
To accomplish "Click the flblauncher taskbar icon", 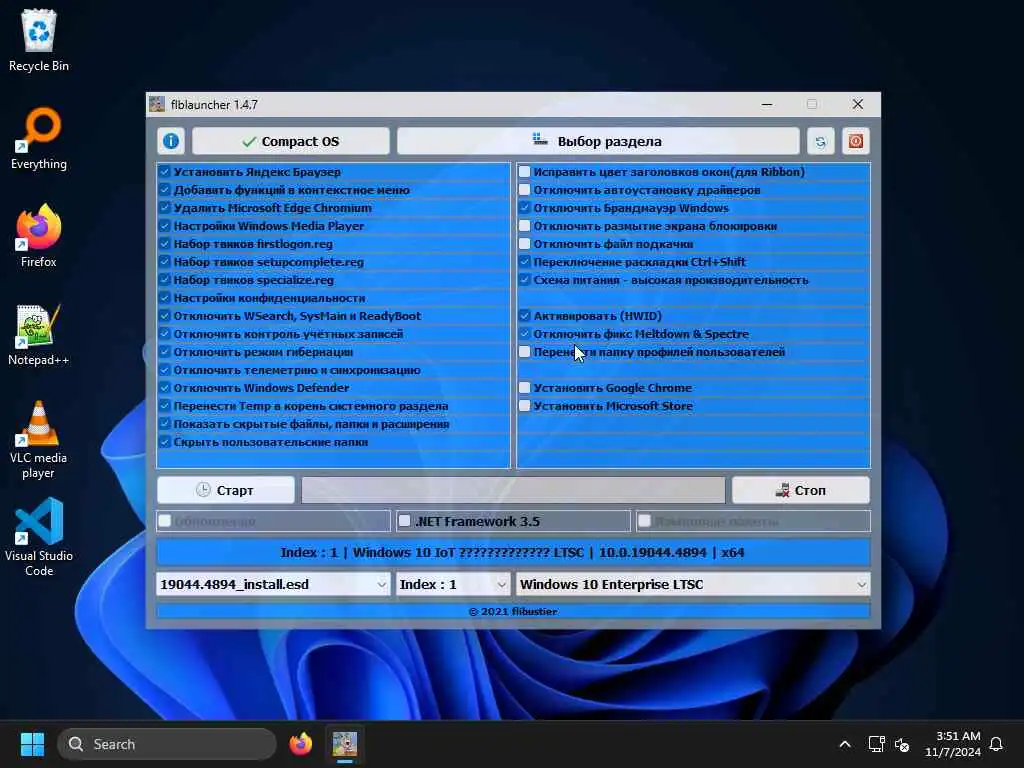I will (345, 744).
